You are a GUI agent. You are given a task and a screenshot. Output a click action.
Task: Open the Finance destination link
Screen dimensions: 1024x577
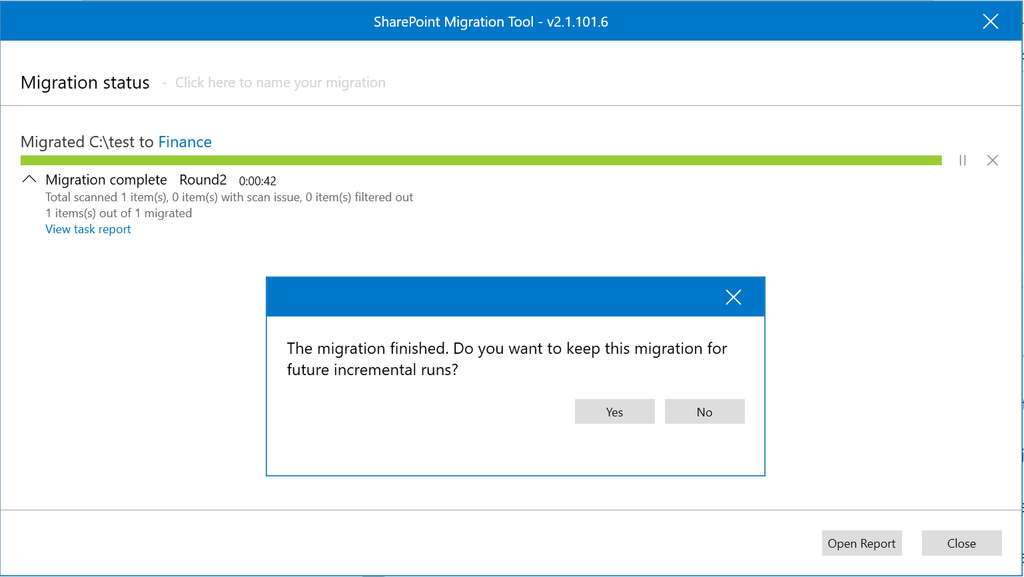185,141
